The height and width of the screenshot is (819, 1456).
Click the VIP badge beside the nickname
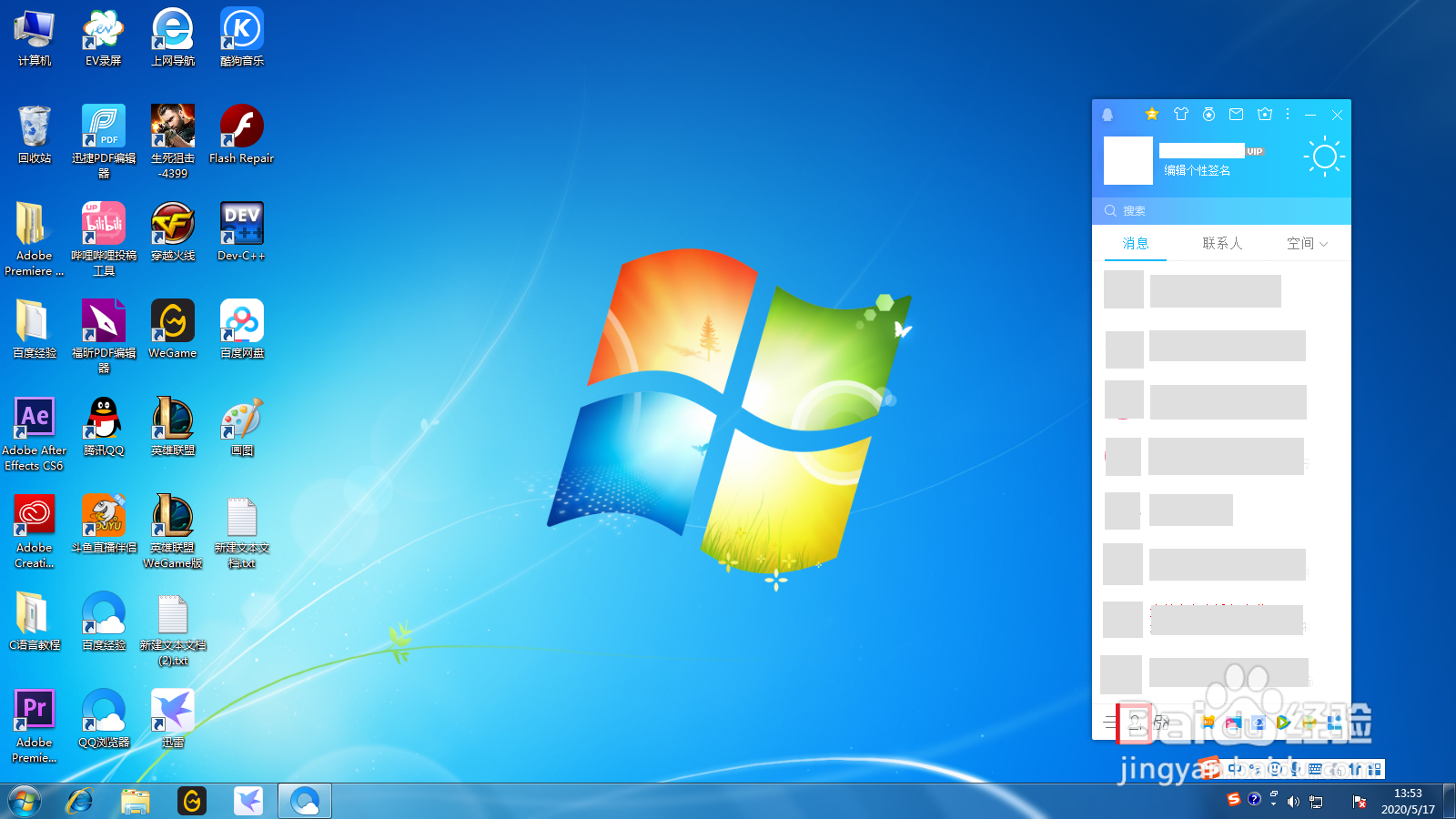tap(1255, 151)
